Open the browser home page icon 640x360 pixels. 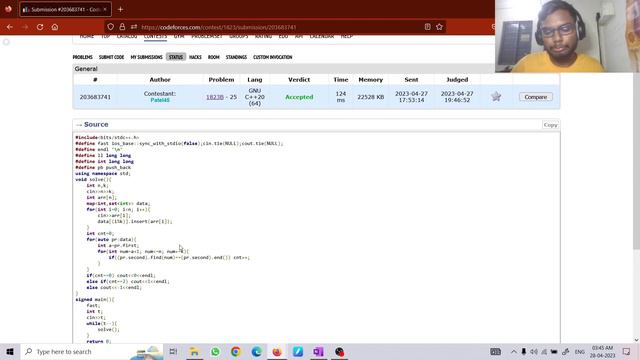(x=55, y=27)
